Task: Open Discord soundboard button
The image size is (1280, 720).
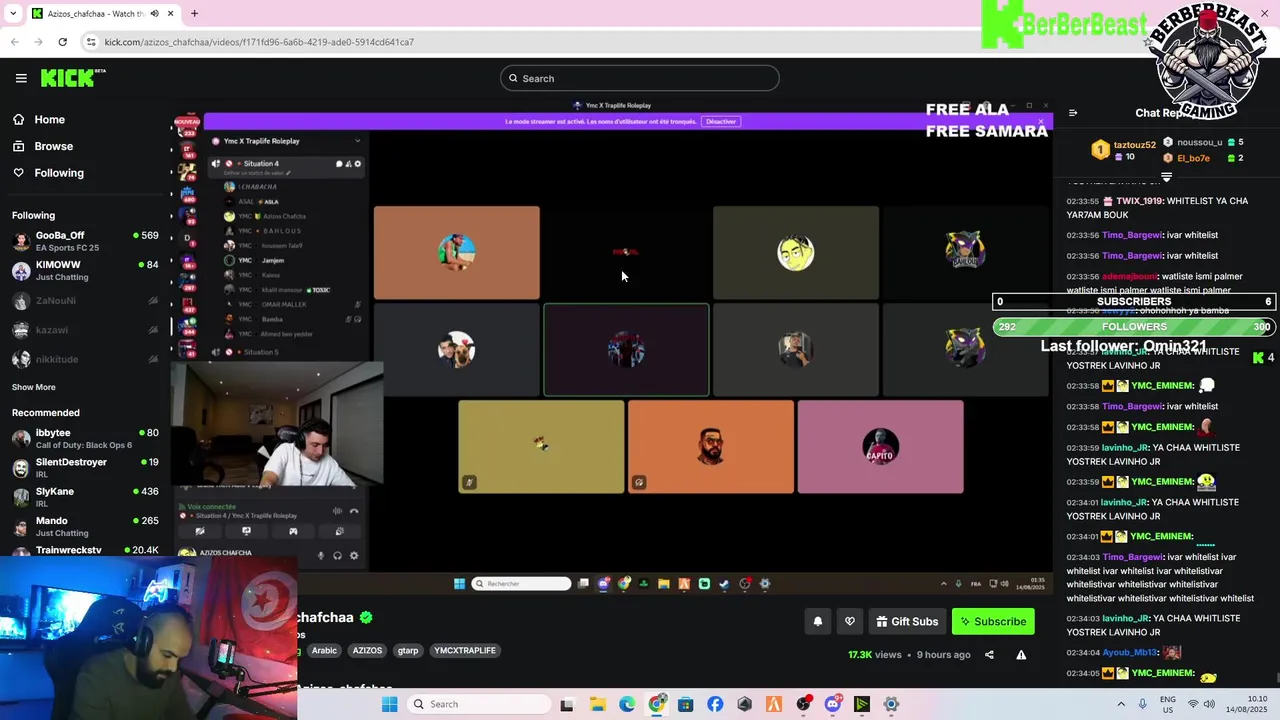Action: [339, 531]
